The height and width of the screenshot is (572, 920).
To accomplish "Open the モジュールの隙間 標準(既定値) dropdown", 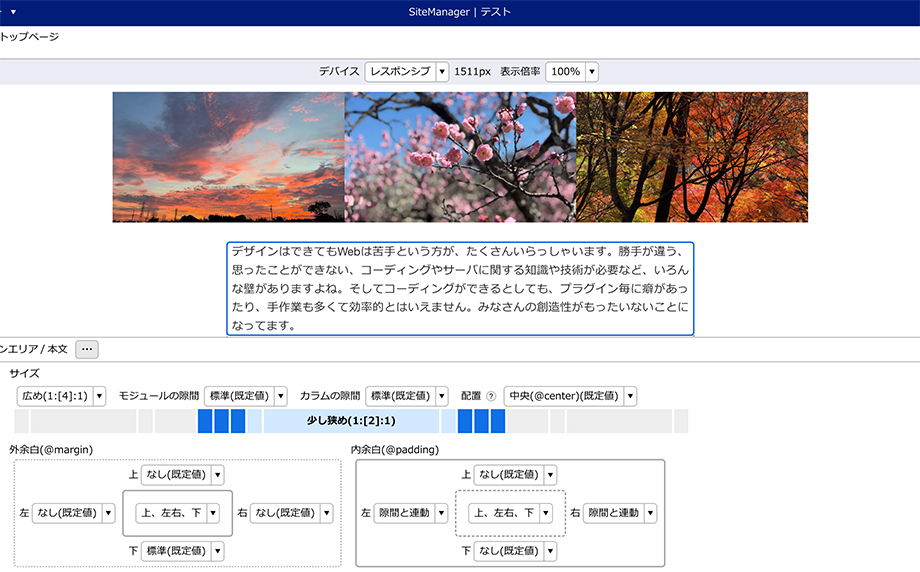I will click(245, 396).
